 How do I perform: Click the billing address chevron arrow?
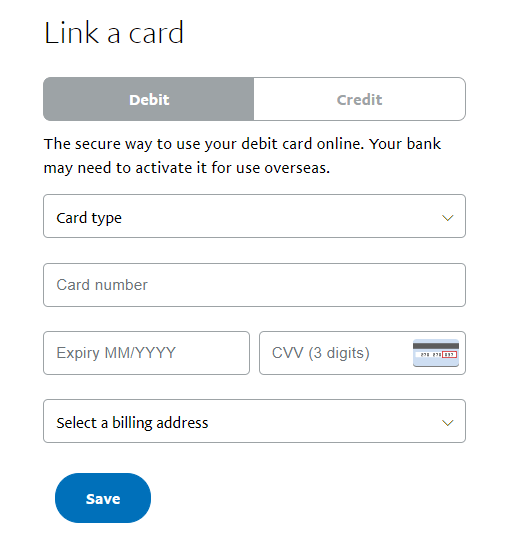447,423
